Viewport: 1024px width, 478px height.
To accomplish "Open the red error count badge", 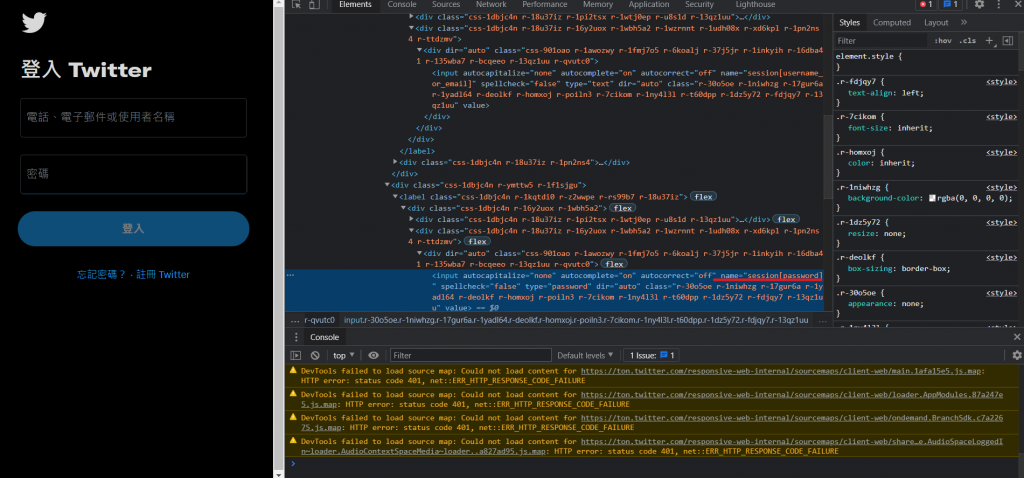I will point(926,5).
